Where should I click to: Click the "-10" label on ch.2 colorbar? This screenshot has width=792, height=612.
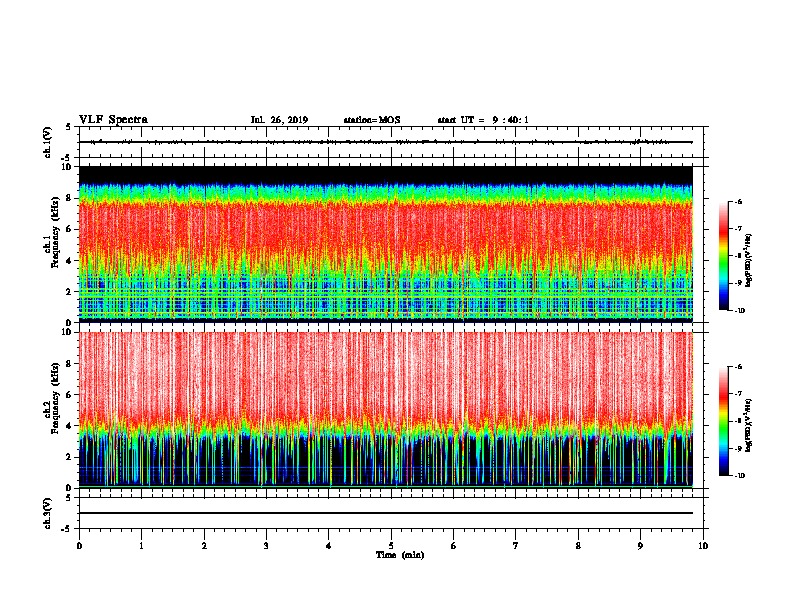740,476
